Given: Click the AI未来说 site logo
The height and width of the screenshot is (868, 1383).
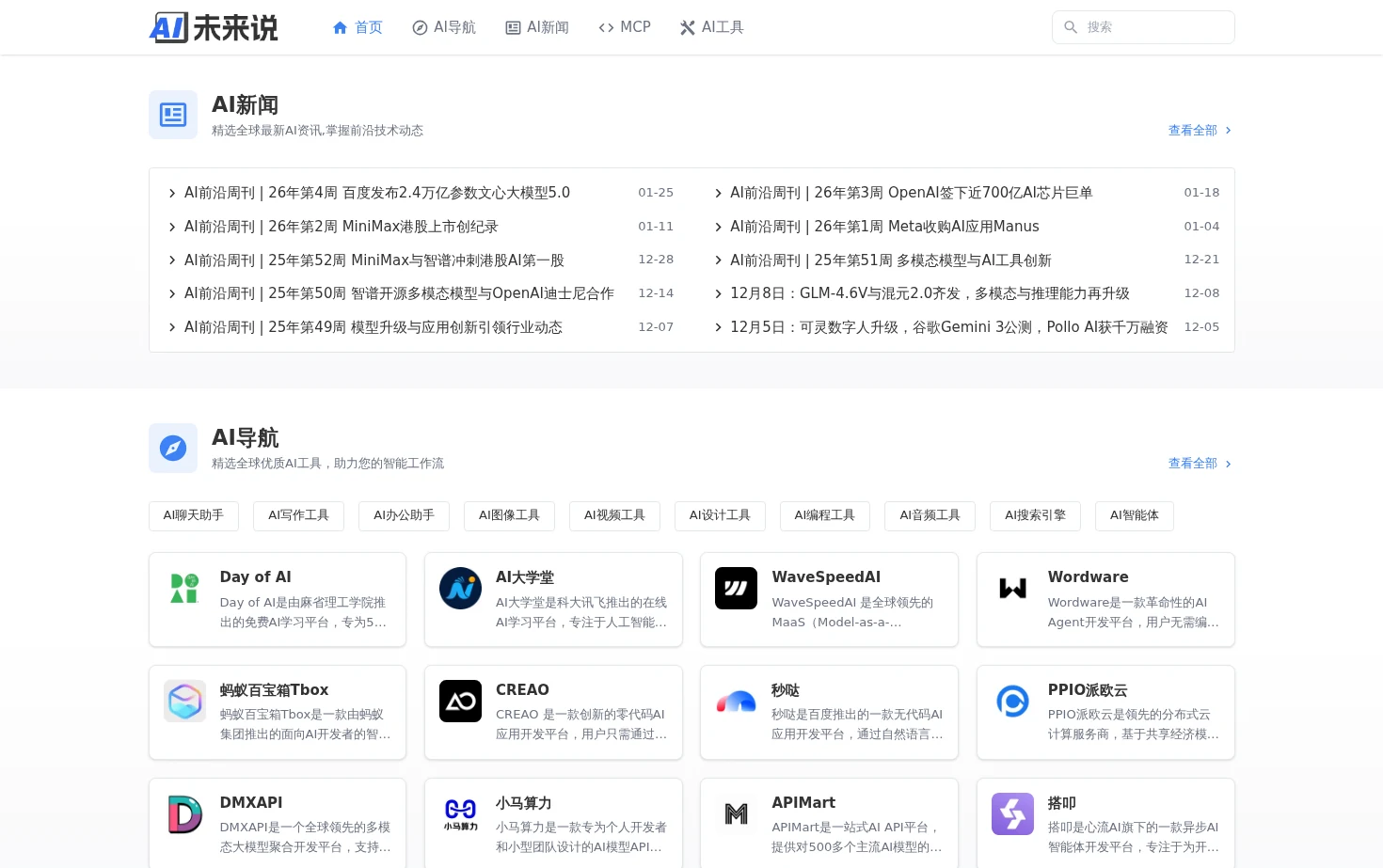Looking at the screenshot, I should tap(214, 27).
